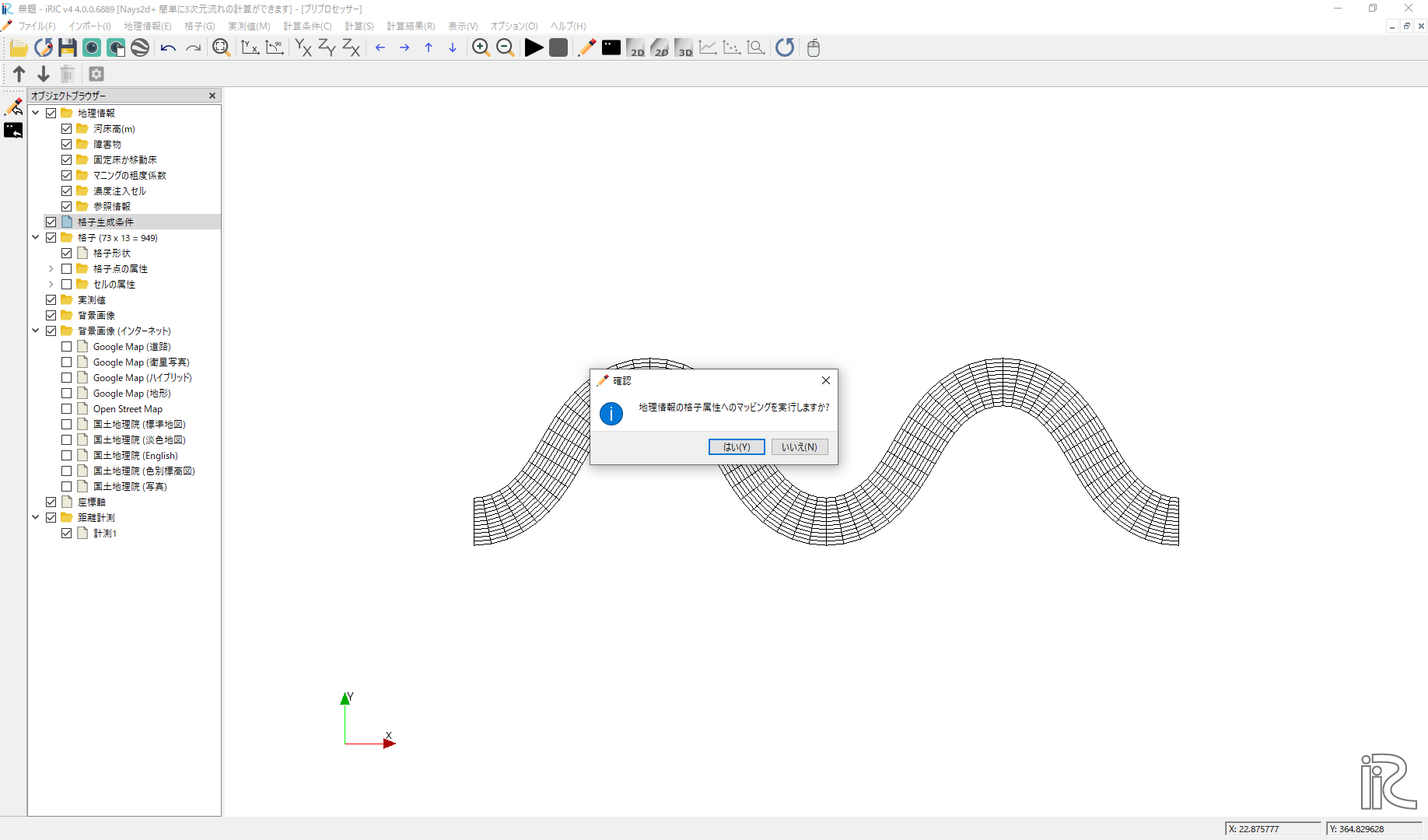Click the pre-processor pencil icon in left sidebar
Screen dimensions: 1428x840
click(x=13, y=107)
